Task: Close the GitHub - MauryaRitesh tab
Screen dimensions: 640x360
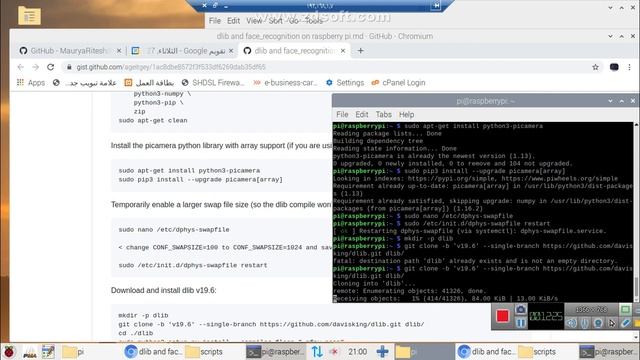Action: tap(119, 51)
